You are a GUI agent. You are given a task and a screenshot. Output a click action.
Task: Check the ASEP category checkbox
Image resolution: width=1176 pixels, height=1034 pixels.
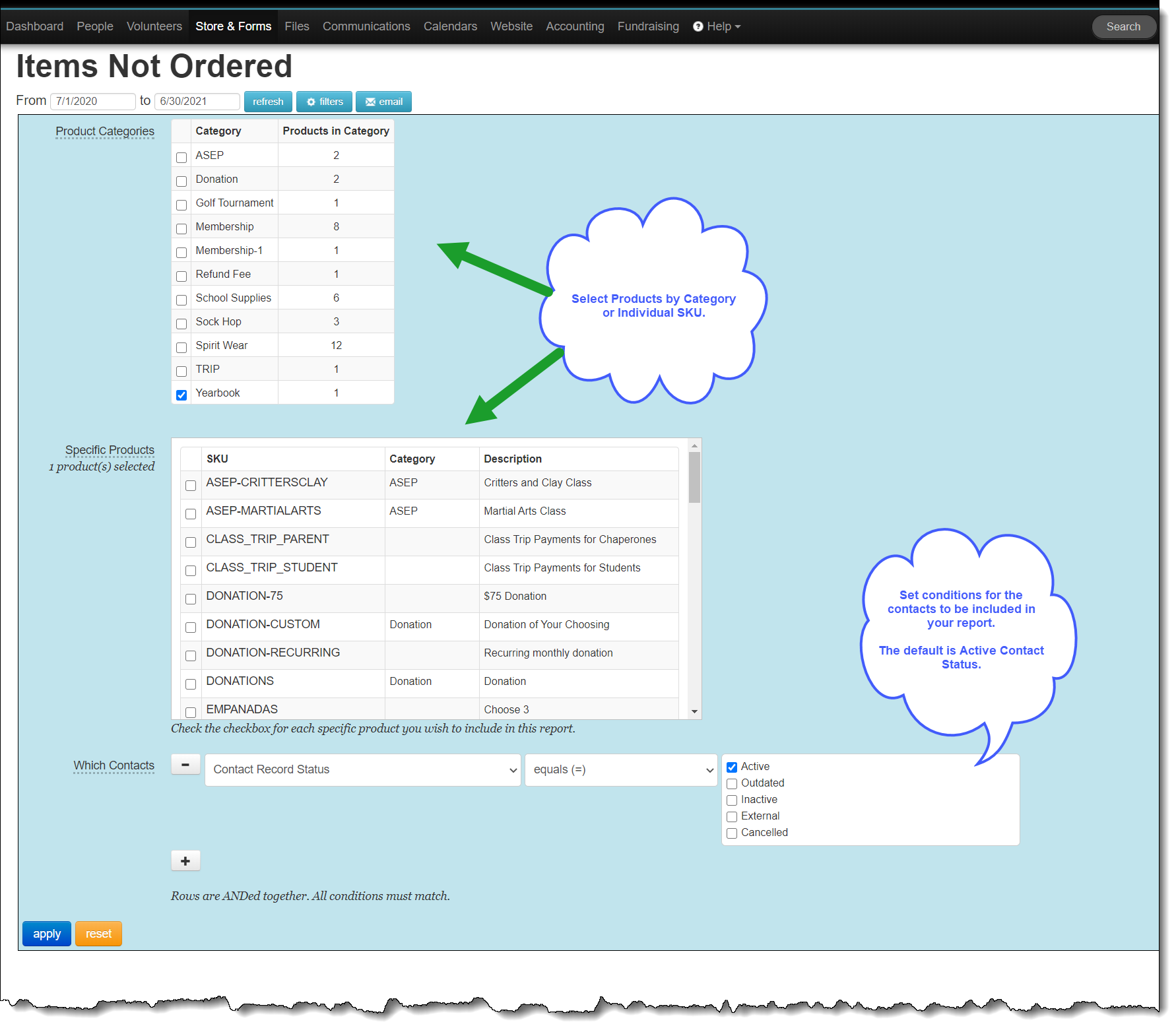coord(181,158)
